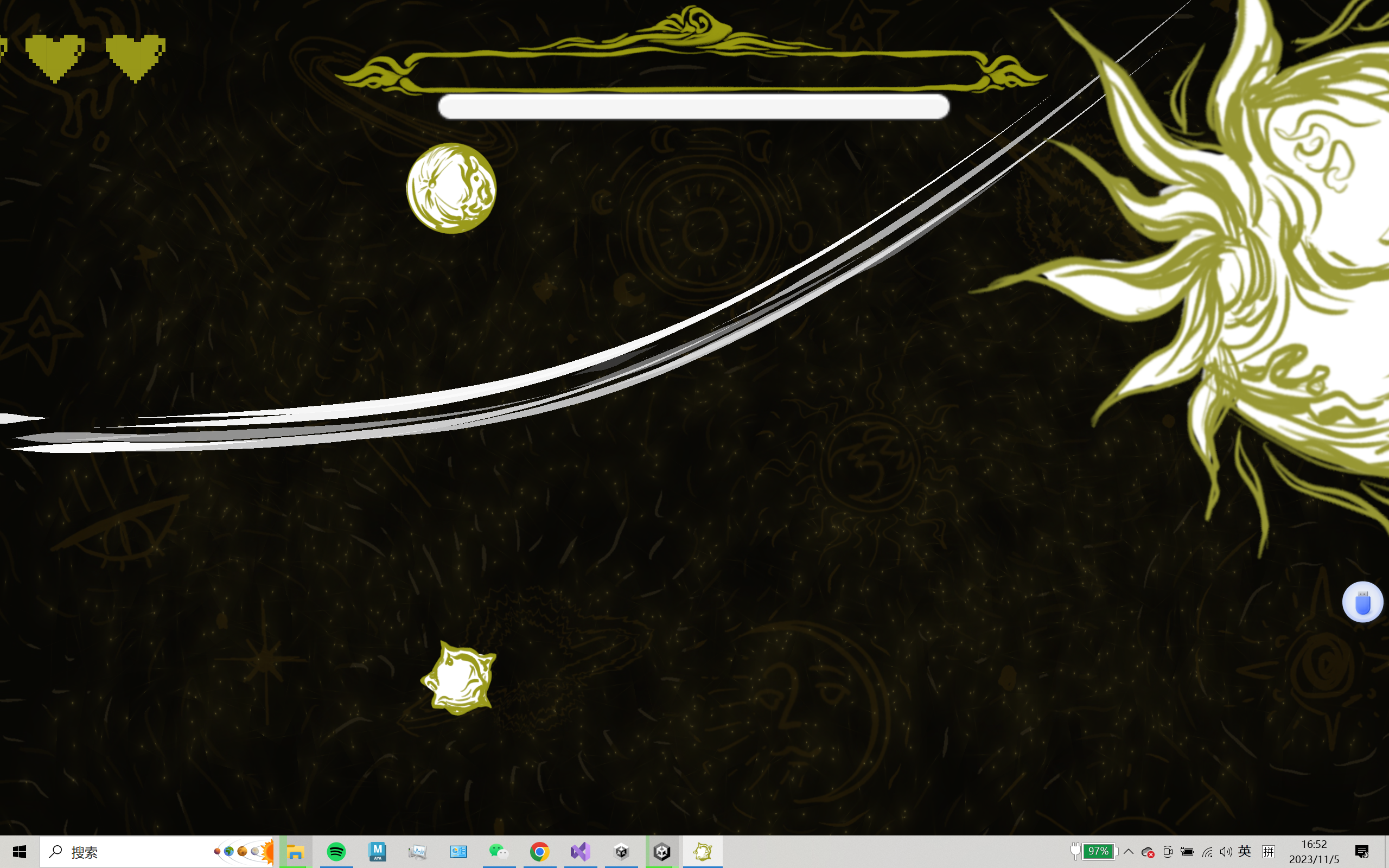Toggle input language 英 indicator
This screenshot has height=868, width=1389.
1244,851
